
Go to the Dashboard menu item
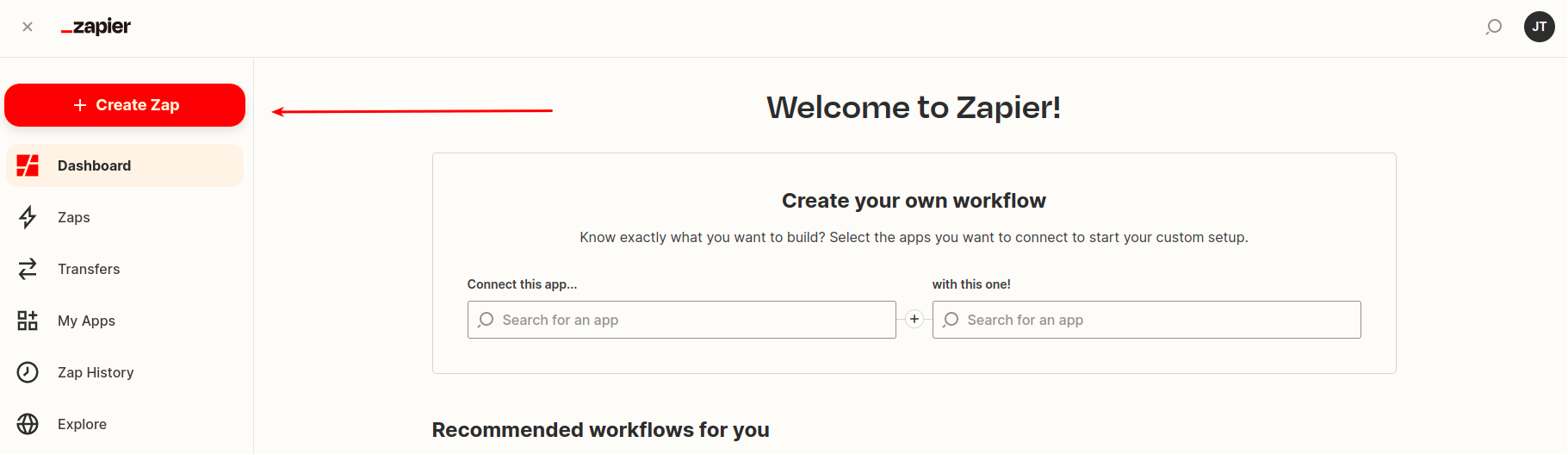tap(125, 165)
